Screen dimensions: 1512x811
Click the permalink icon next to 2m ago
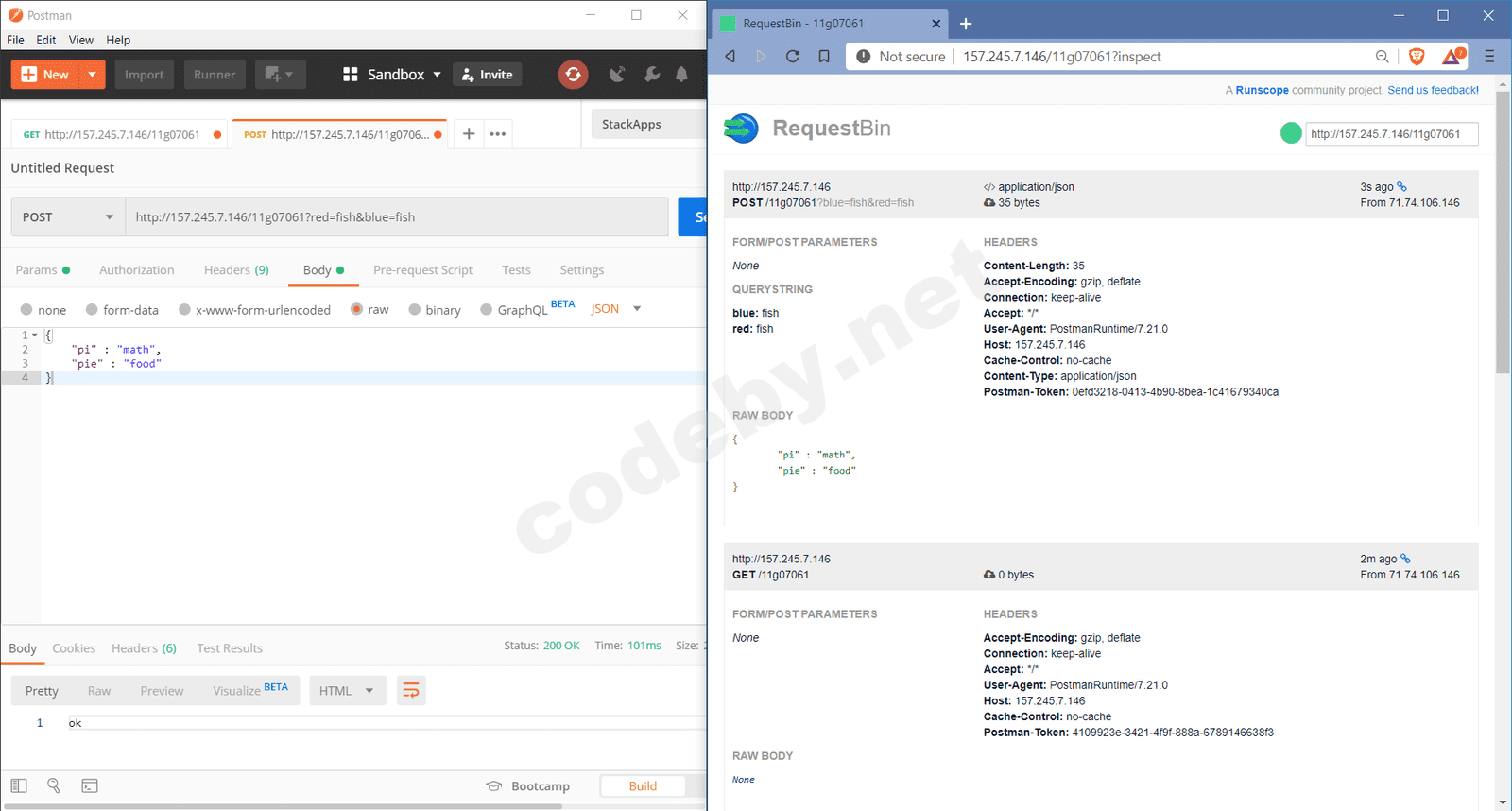point(1405,559)
